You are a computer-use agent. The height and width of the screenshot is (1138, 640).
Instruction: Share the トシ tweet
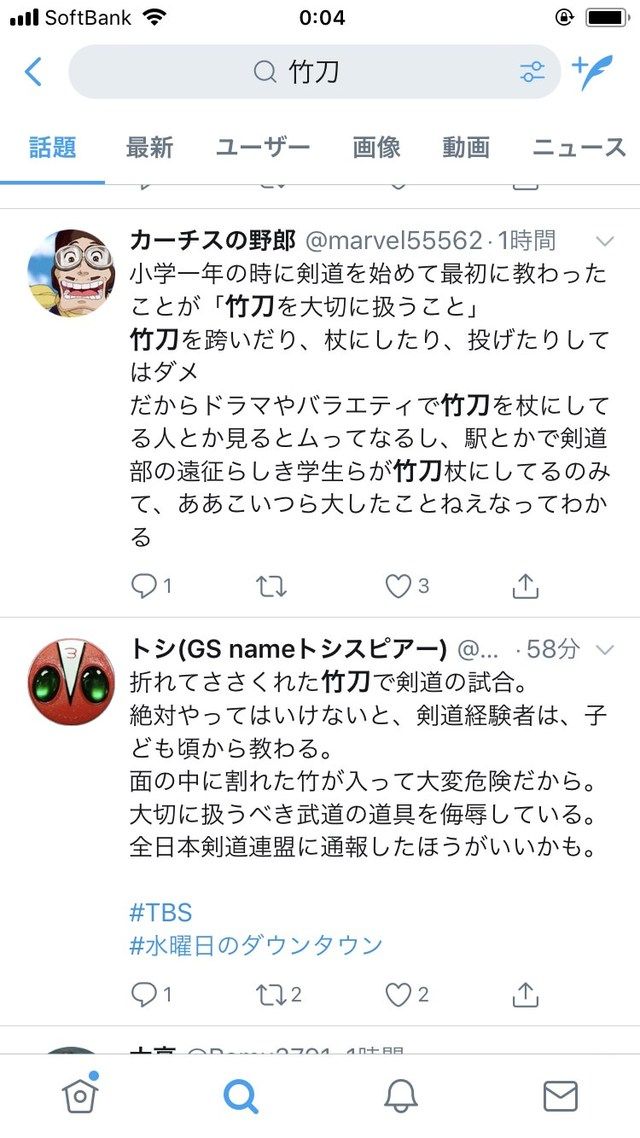(525, 994)
